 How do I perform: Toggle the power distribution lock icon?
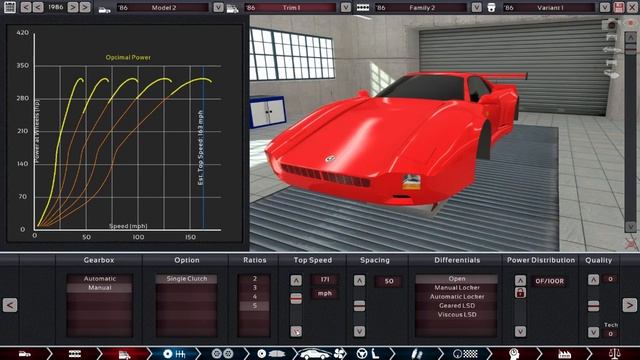coord(520,293)
